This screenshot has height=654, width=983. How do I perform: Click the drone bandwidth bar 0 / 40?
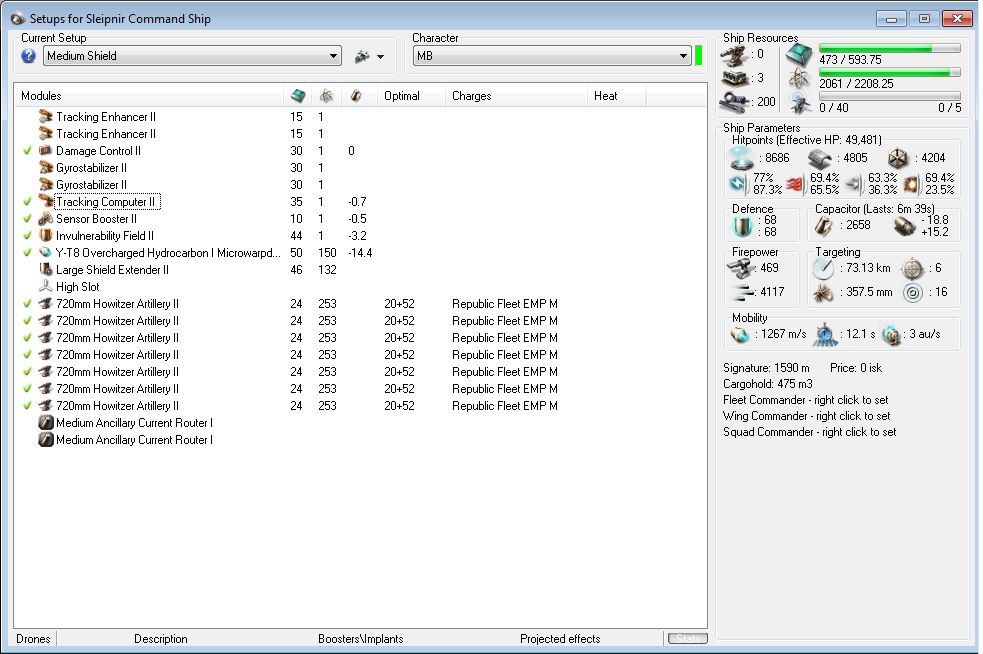(x=890, y=96)
